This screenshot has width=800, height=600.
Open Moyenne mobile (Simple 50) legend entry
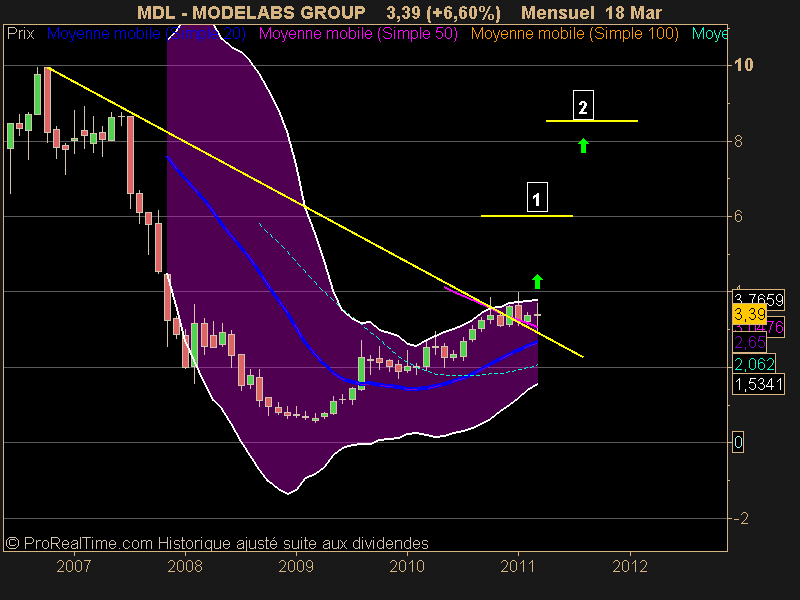tap(358, 34)
